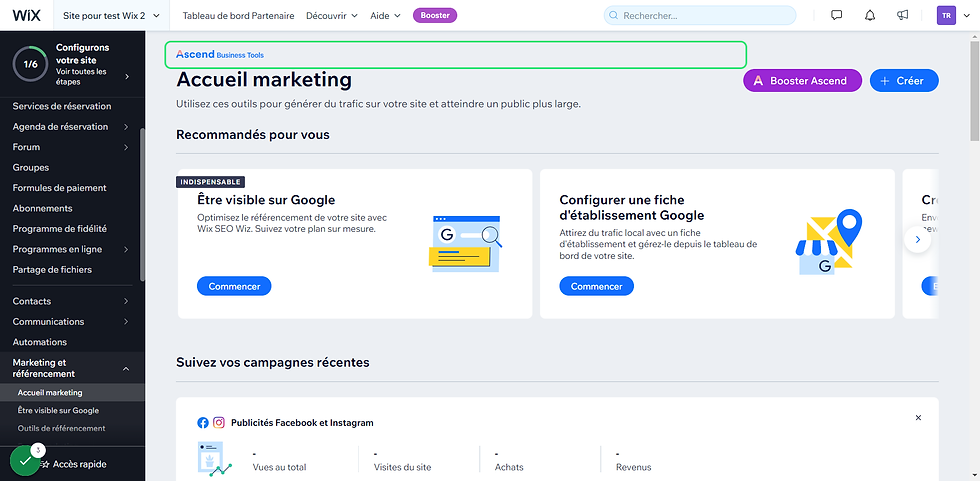Open Programme de fidélité

pos(59,229)
